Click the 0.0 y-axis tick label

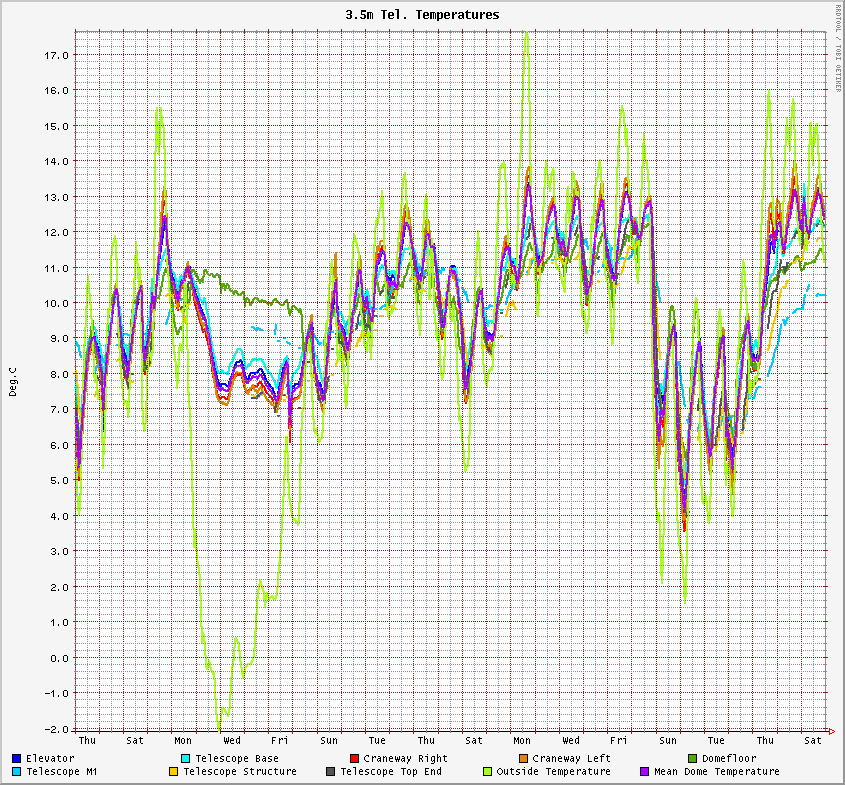(59, 658)
